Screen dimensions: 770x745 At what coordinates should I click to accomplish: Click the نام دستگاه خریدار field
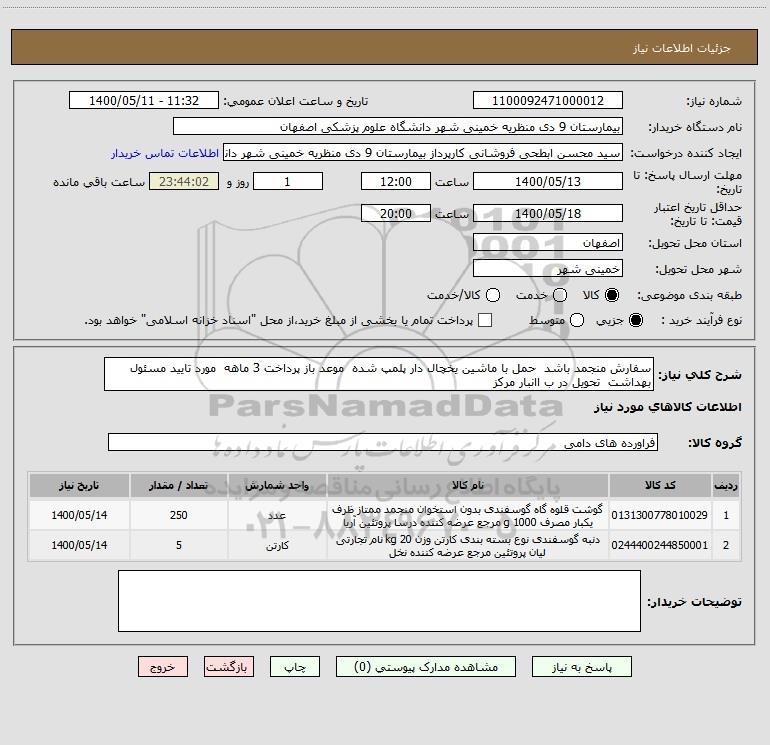398,127
